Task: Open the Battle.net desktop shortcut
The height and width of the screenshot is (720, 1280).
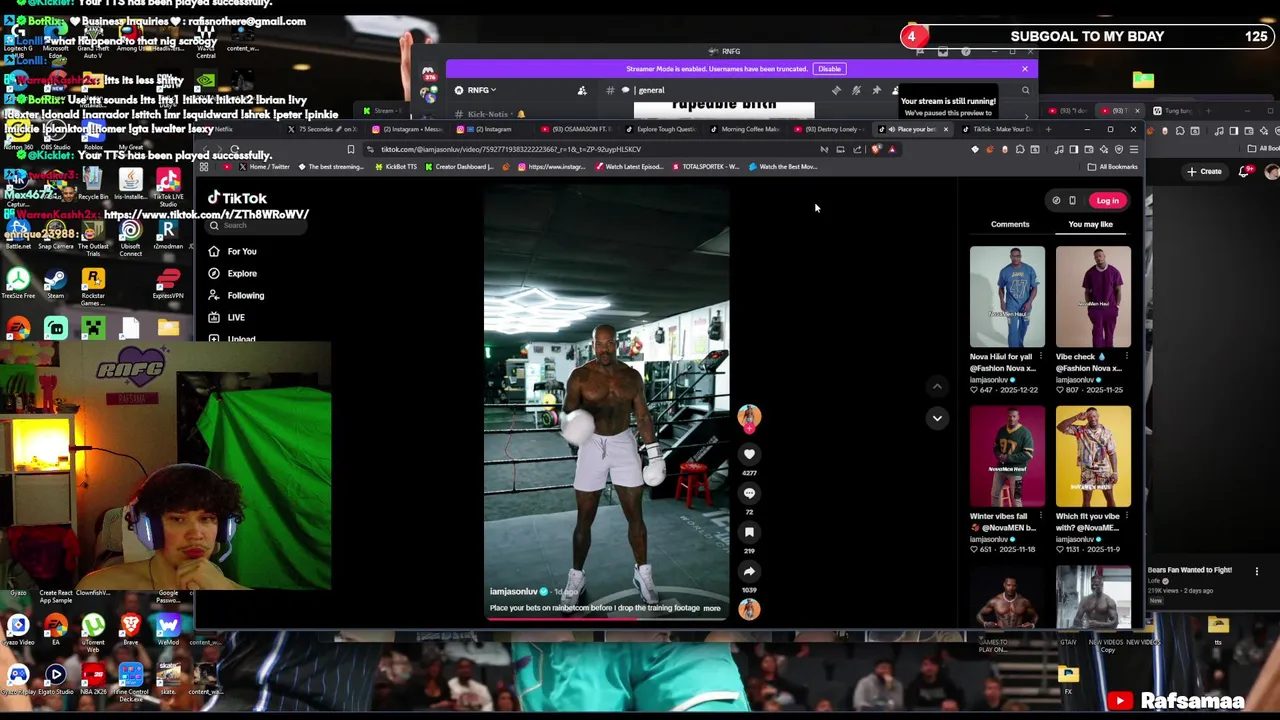Action: pos(17,235)
